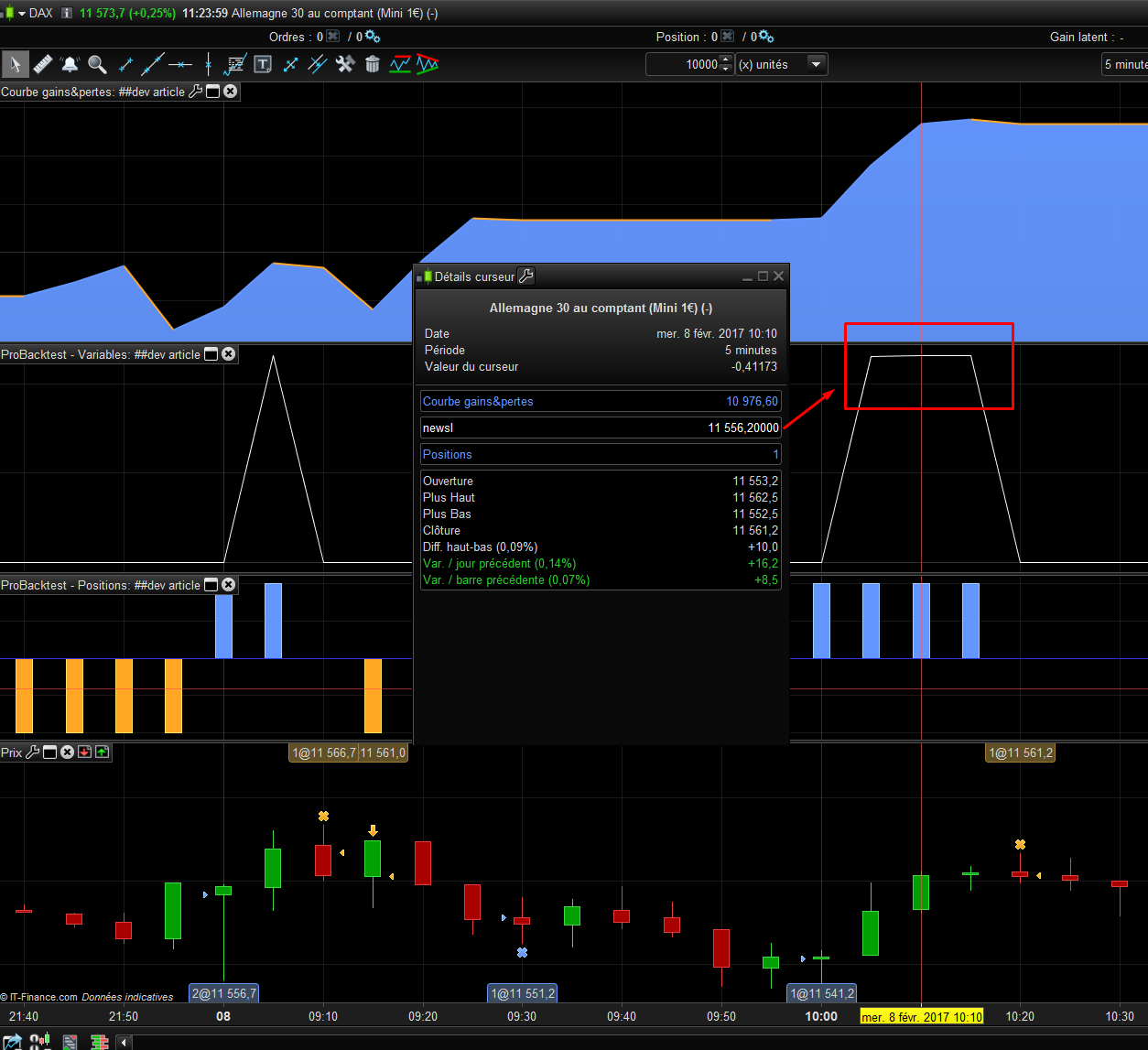Click the 1@11 541,2 order label
Viewport: 1148px width, 1050px height.
[x=821, y=993]
